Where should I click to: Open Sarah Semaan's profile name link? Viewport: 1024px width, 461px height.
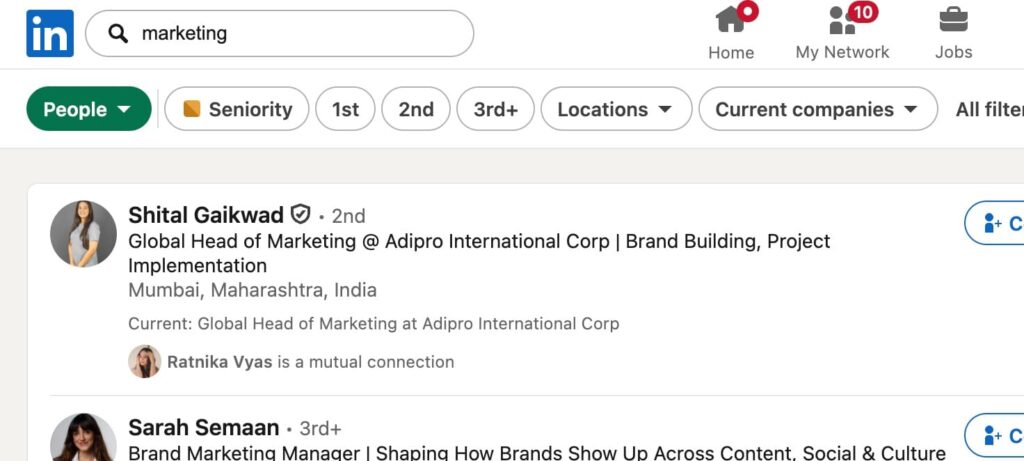[x=204, y=428]
